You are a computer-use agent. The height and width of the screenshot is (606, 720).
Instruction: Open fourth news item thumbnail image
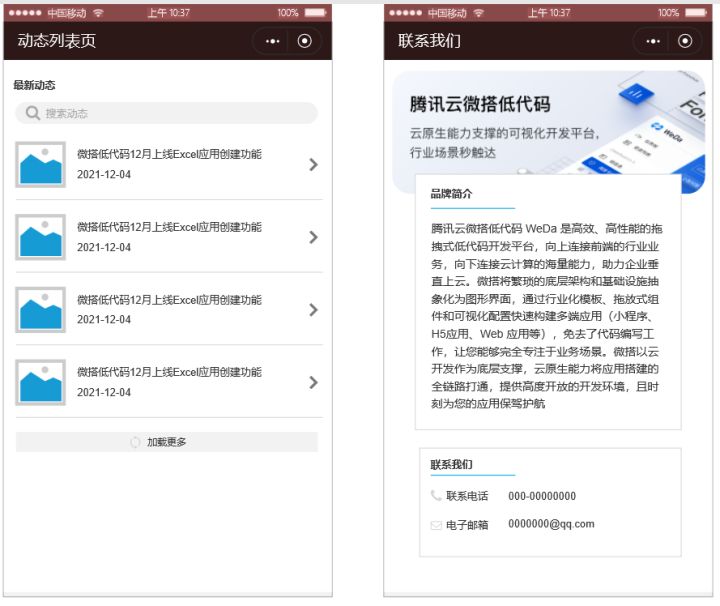click(x=40, y=382)
